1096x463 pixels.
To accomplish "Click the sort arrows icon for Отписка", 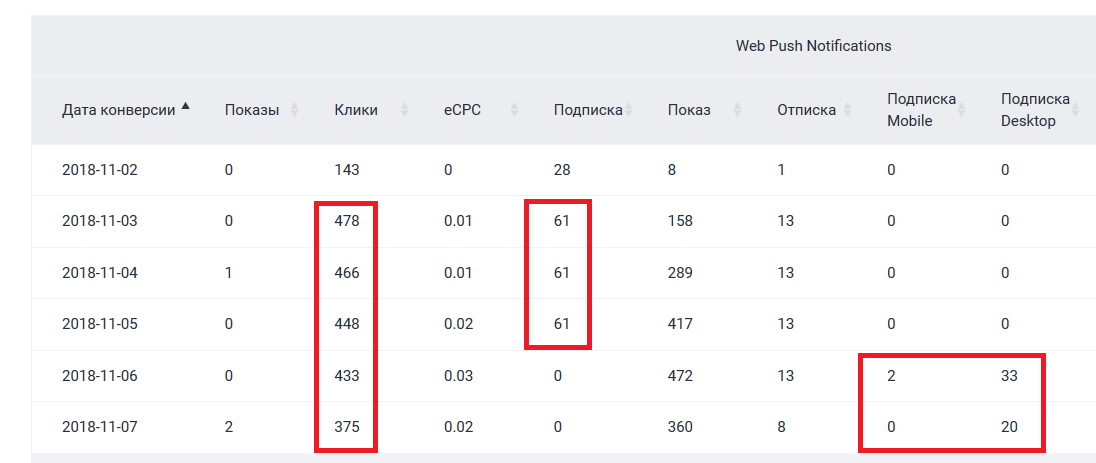I will point(847,110).
